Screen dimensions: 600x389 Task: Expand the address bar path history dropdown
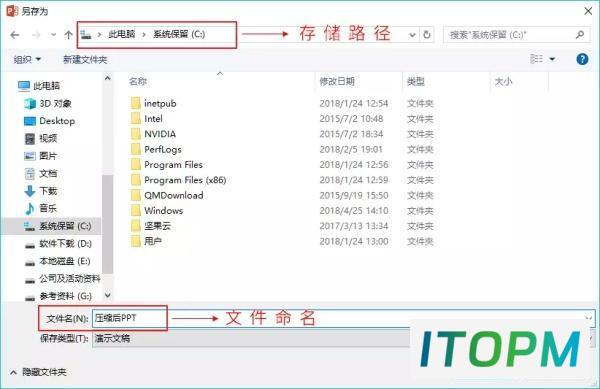point(412,35)
